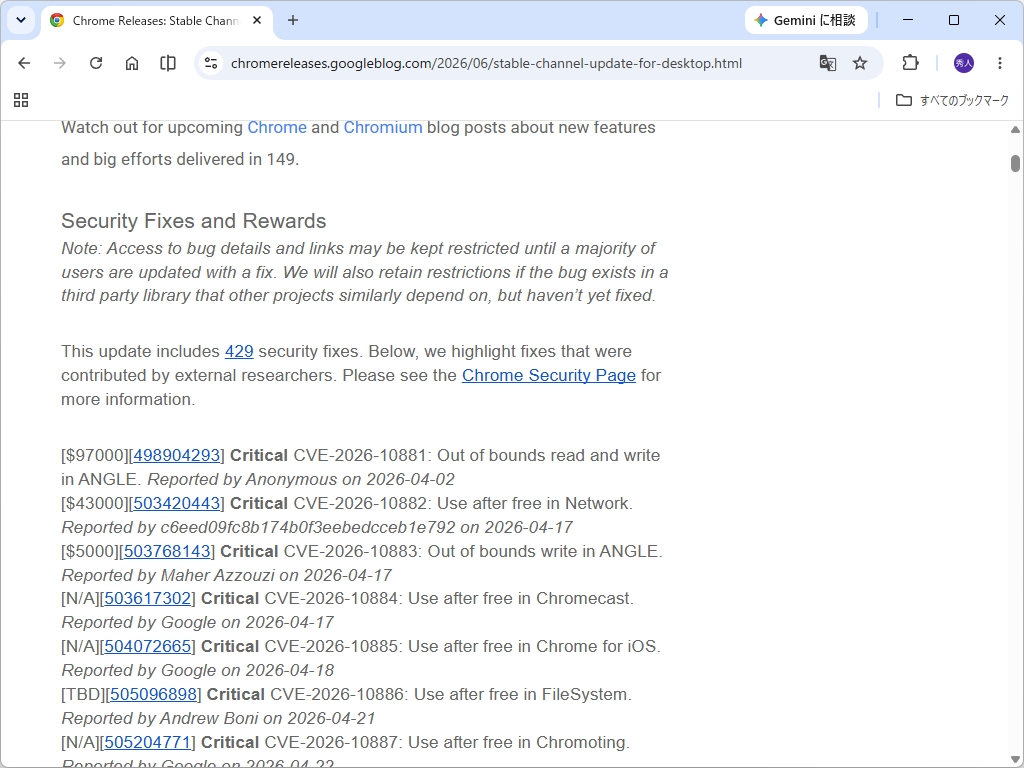Open the user profile avatar

coord(964,63)
